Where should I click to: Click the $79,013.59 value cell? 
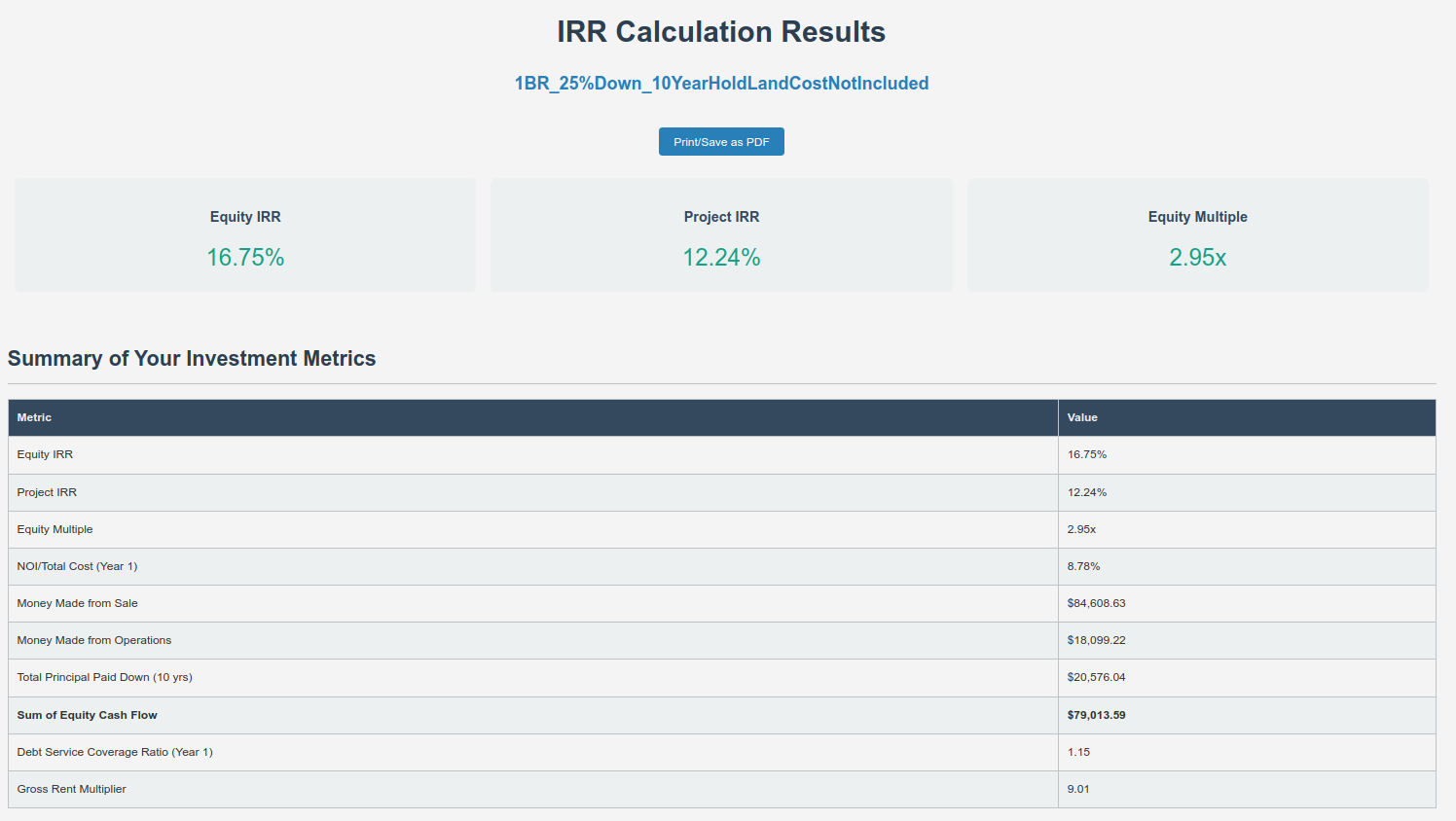1247,715
